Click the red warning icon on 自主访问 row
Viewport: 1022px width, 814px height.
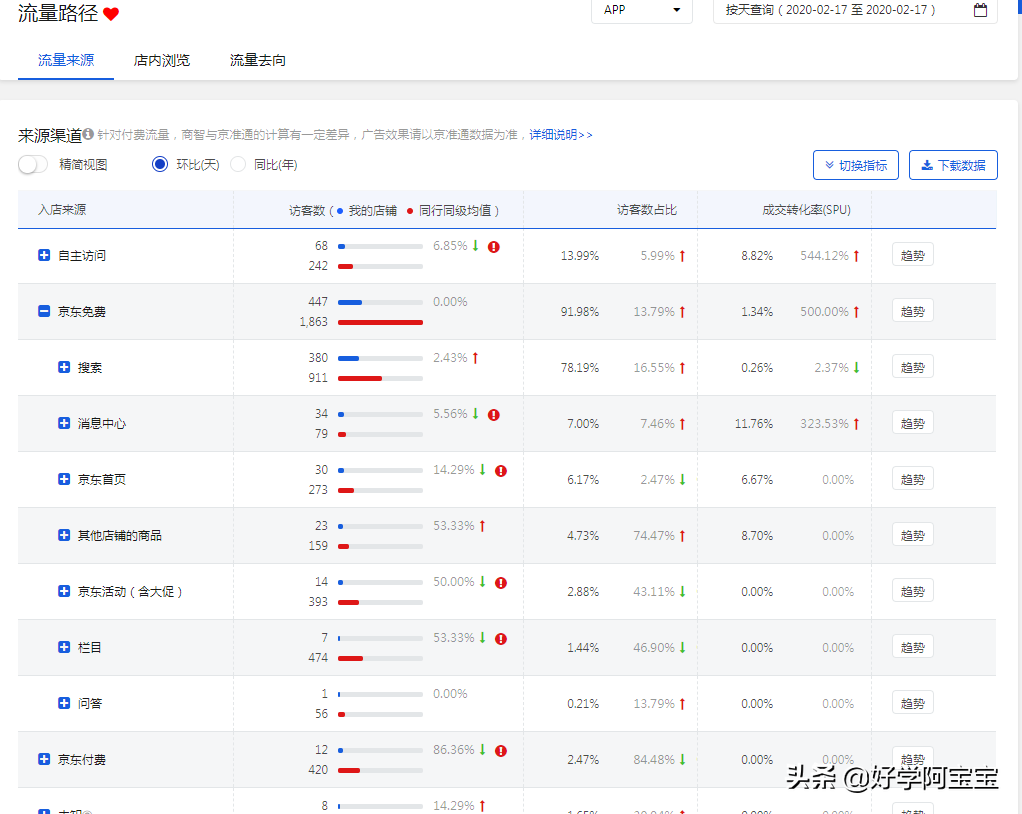[x=492, y=245]
